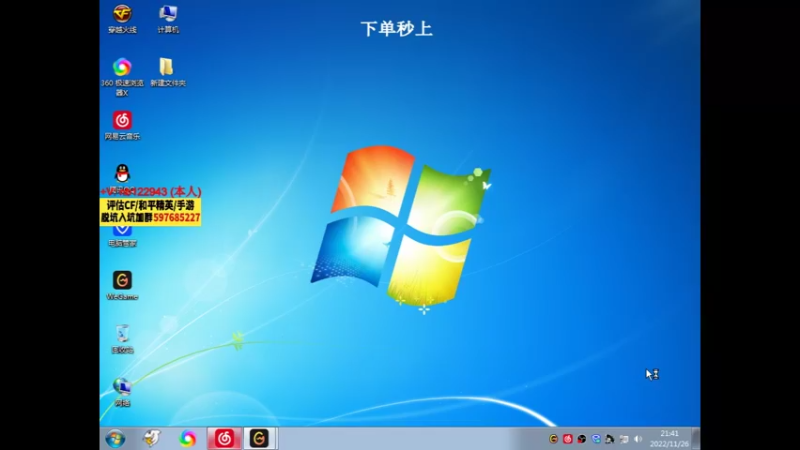Open the 计算机 desktop icon
The height and width of the screenshot is (450, 800).
168,19
